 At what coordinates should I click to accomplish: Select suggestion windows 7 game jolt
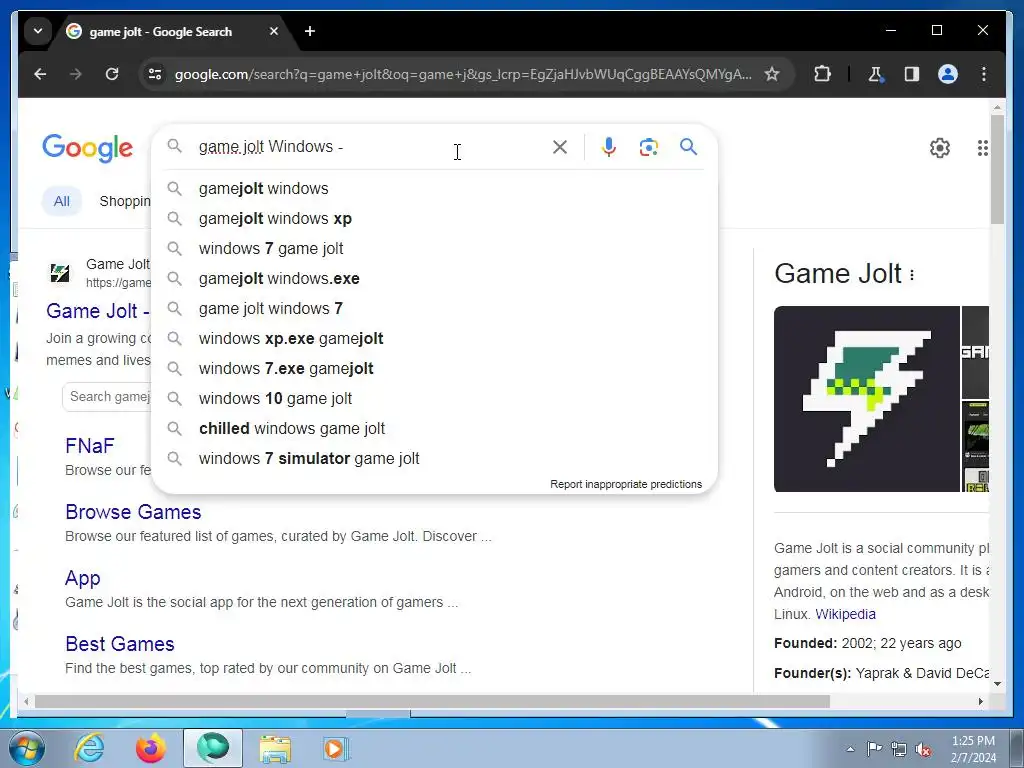(434, 249)
